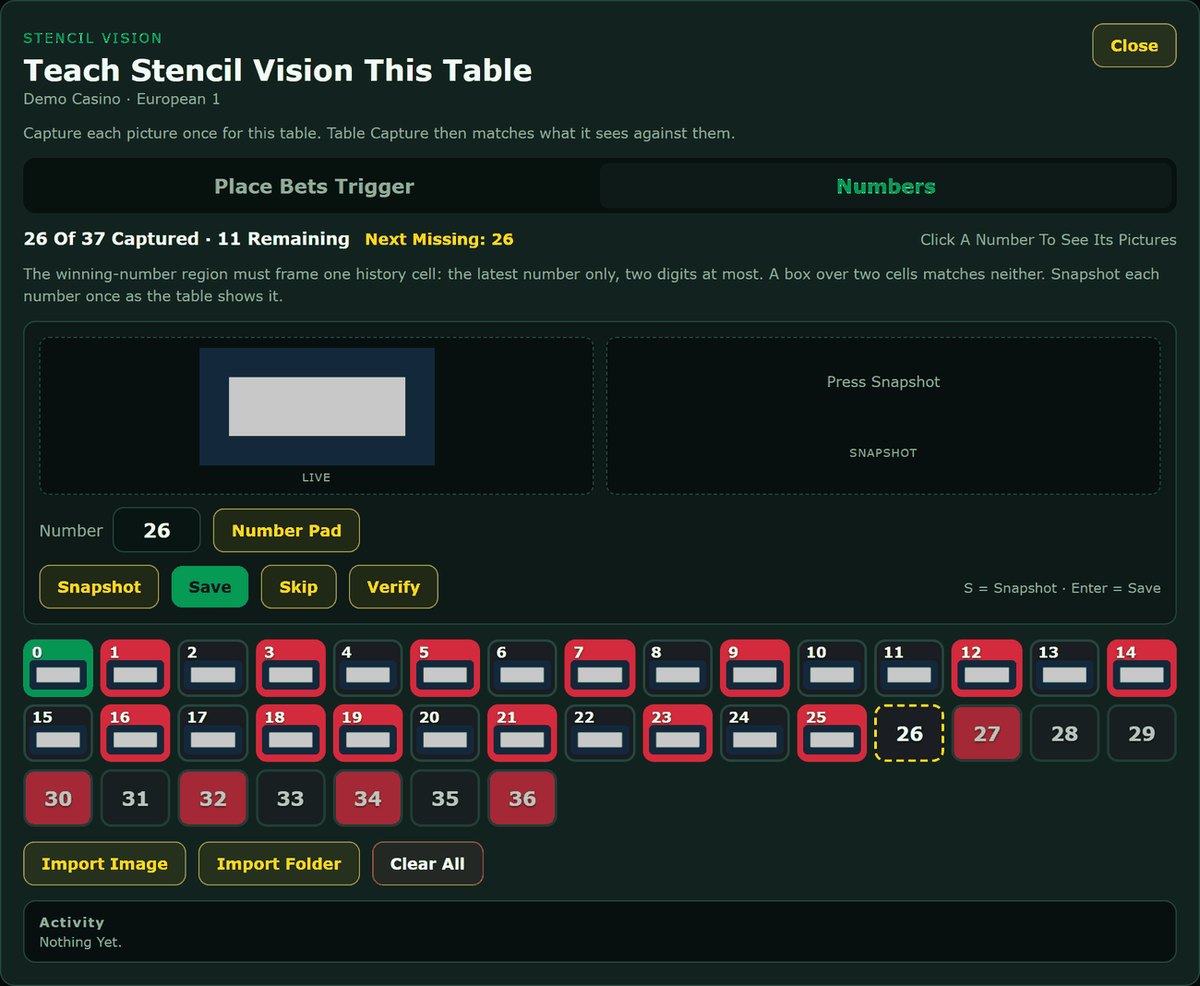1200x986 pixels.
Task: Select captured number 23 tile
Action: pyautogui.click(x=677, y=733)
